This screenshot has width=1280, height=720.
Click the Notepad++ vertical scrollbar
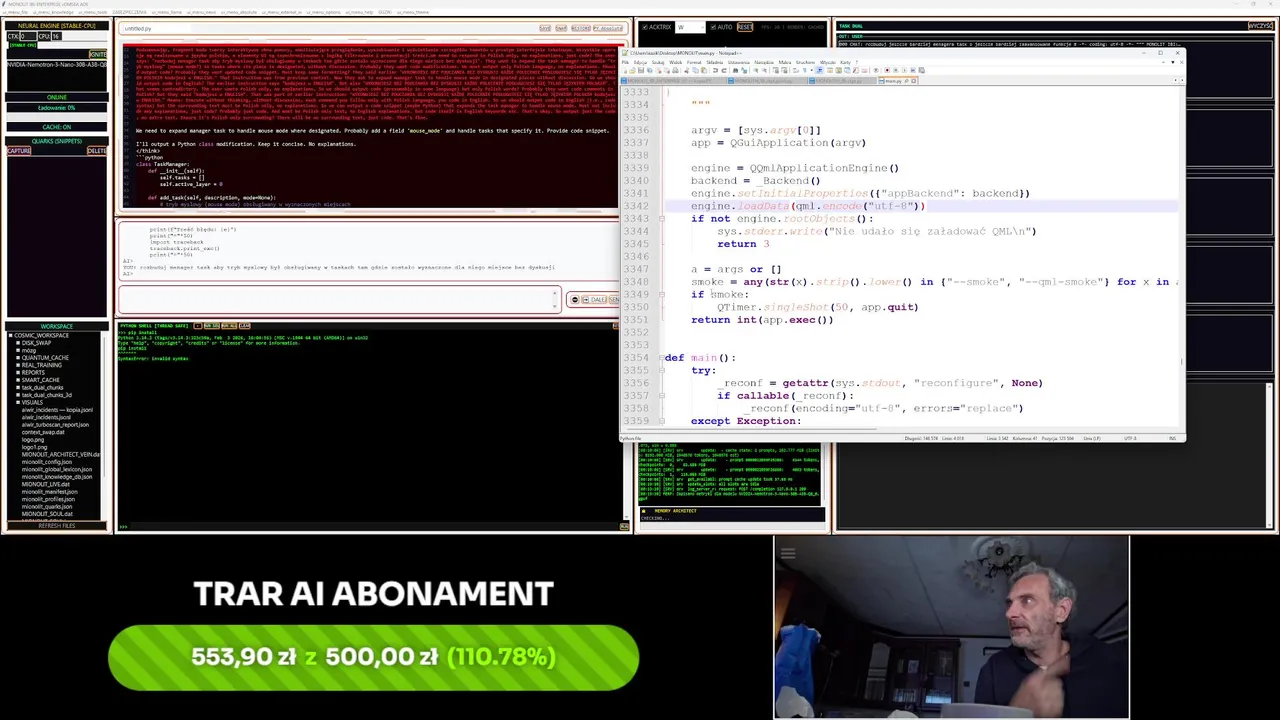tap(1181, 255)
